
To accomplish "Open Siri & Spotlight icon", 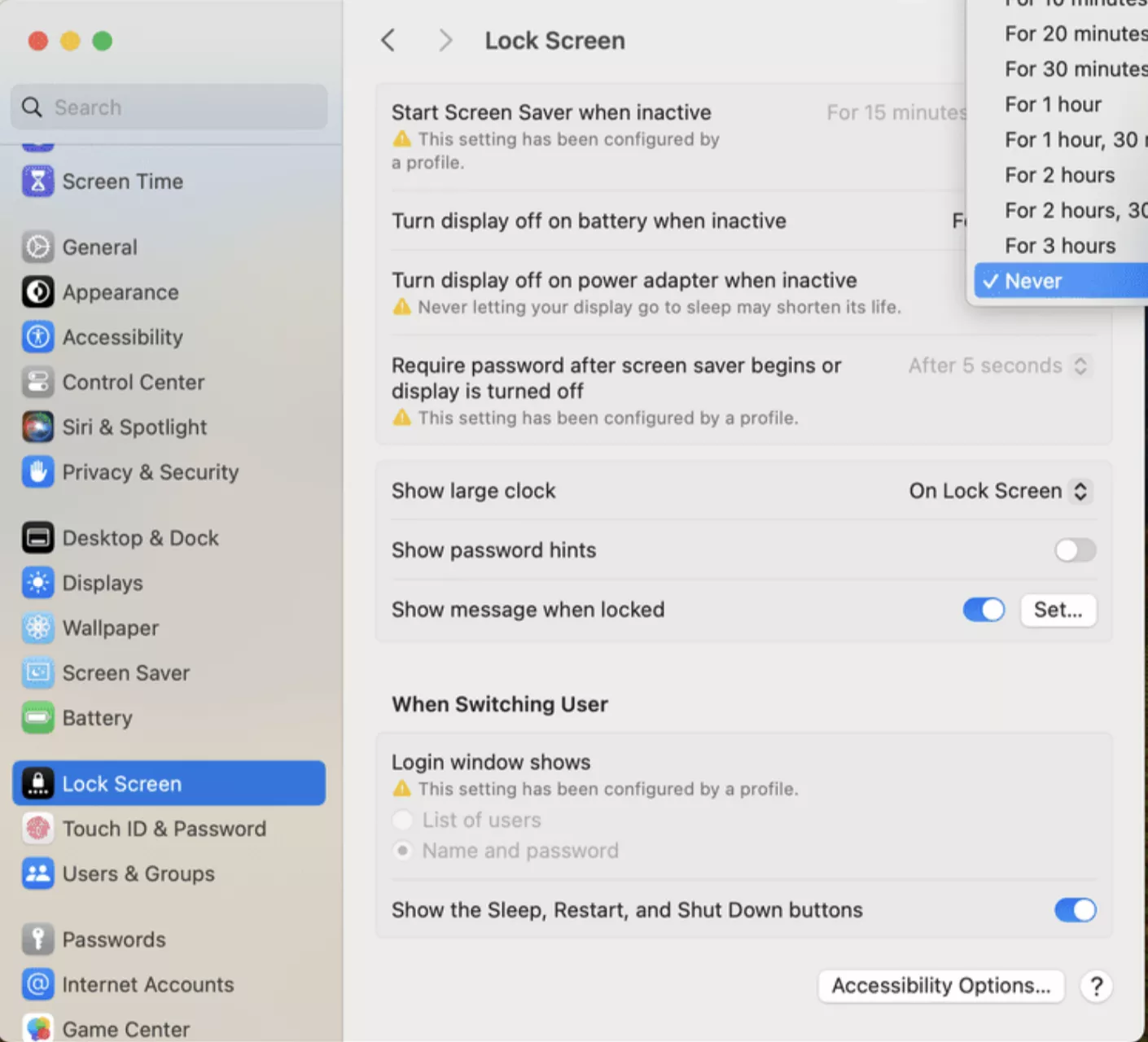I will click(37, 427).
